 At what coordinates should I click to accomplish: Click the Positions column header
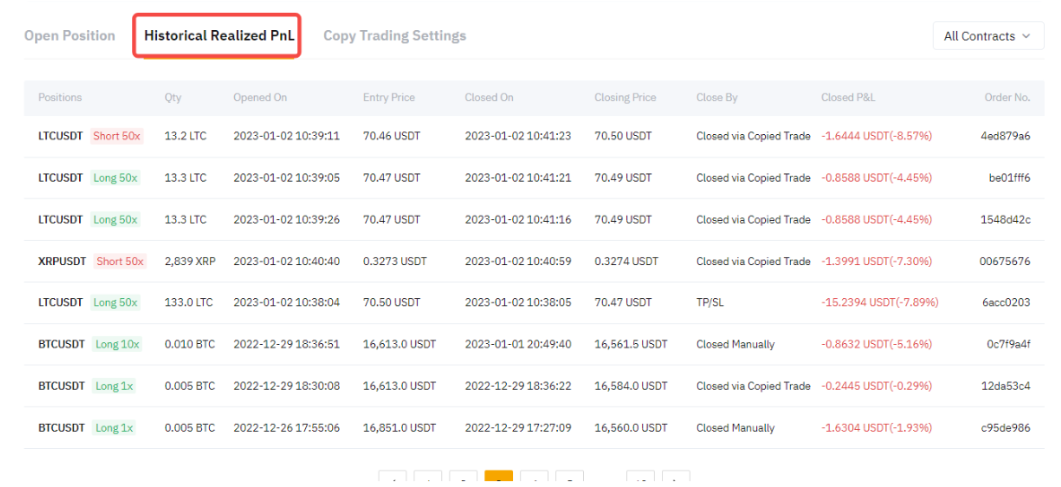60,98
